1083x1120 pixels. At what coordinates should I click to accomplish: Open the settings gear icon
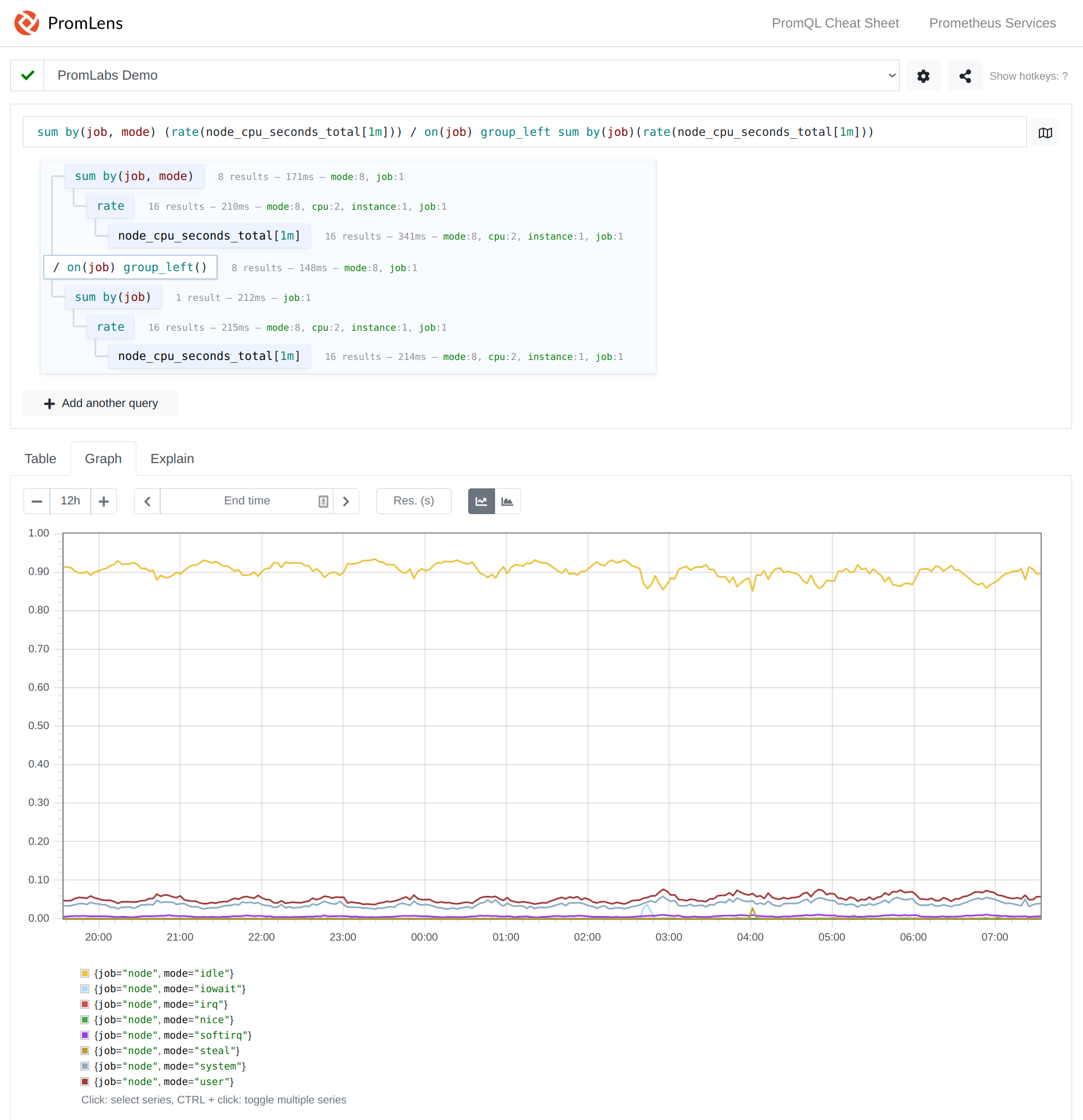(923, 75)
